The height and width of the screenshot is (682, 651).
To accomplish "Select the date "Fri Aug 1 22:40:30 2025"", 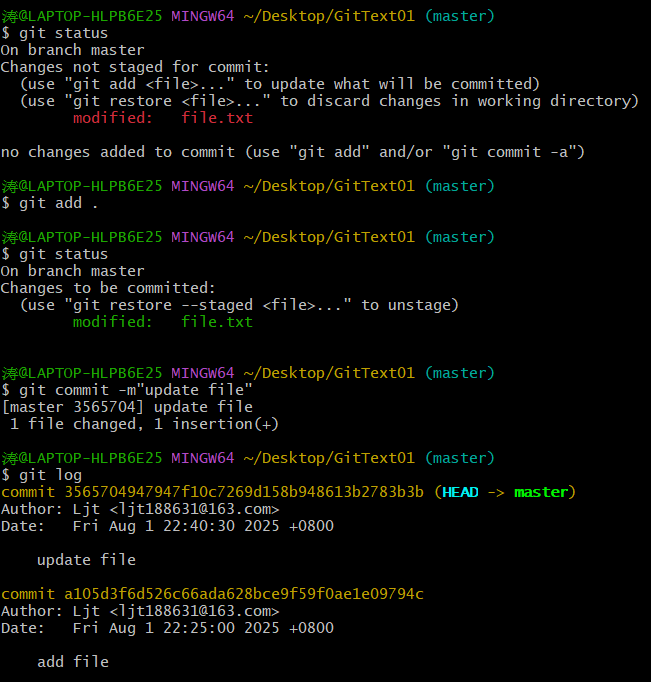I will click(x=176, y=526).
